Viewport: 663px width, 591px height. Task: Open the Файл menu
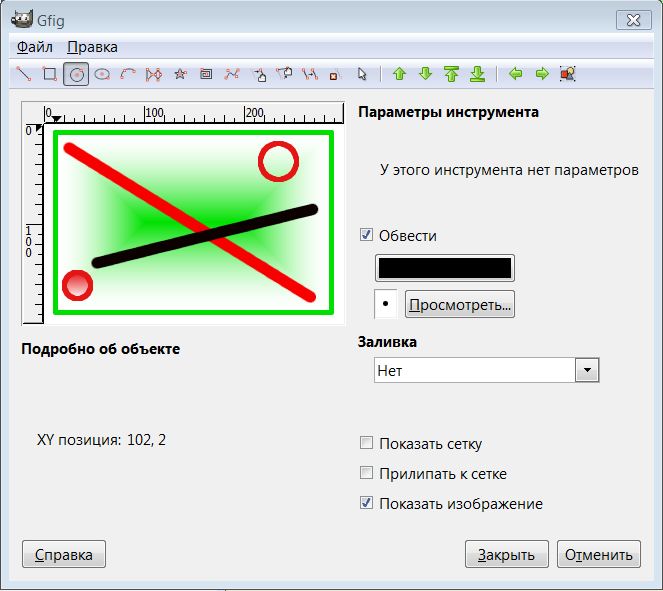click(x=35, y=47)
